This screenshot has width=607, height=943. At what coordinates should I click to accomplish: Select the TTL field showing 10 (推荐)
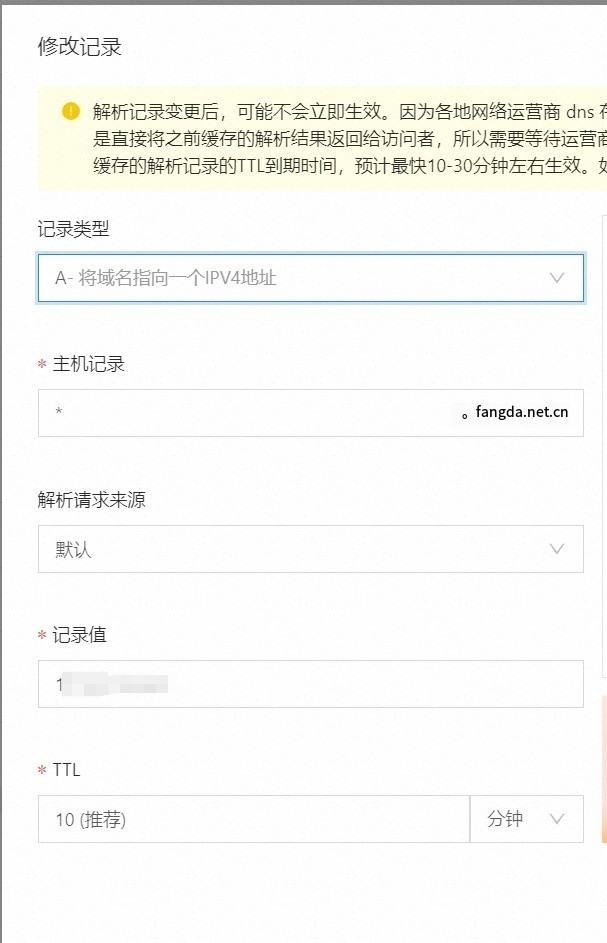coord(253,819)
